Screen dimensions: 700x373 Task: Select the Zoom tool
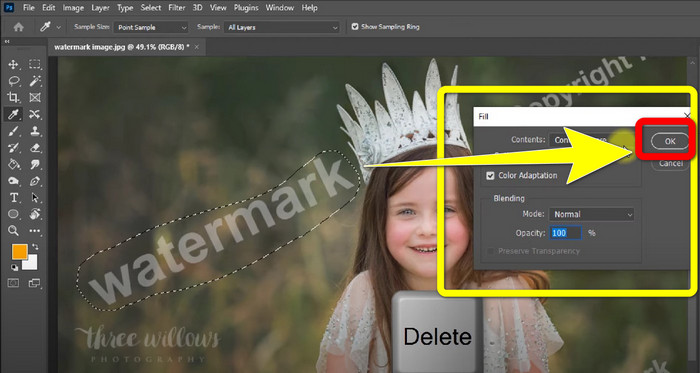[13, 231]
